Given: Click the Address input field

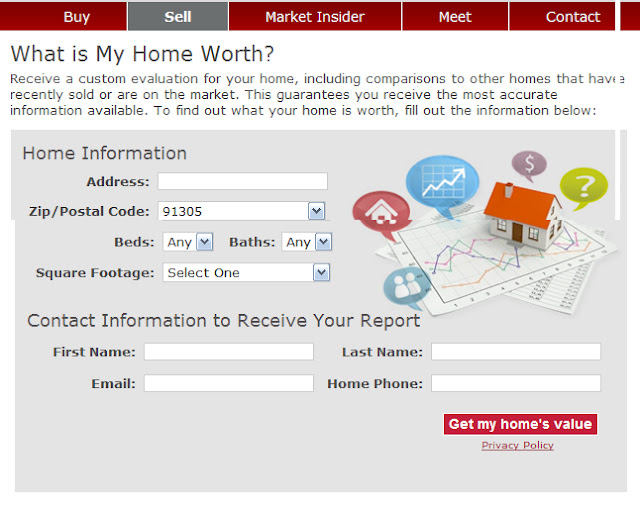Looking at the screenshot, I should coord(242,181).
